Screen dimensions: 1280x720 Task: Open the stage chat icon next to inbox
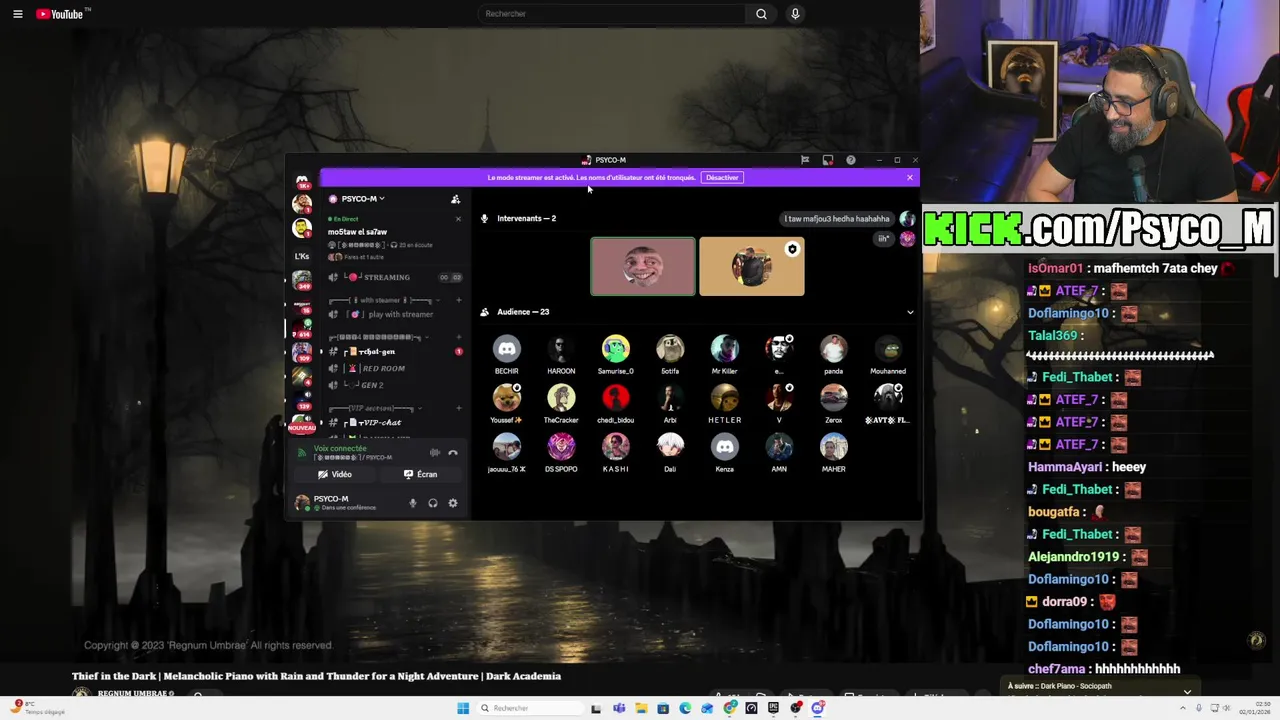tap(828, 160)
